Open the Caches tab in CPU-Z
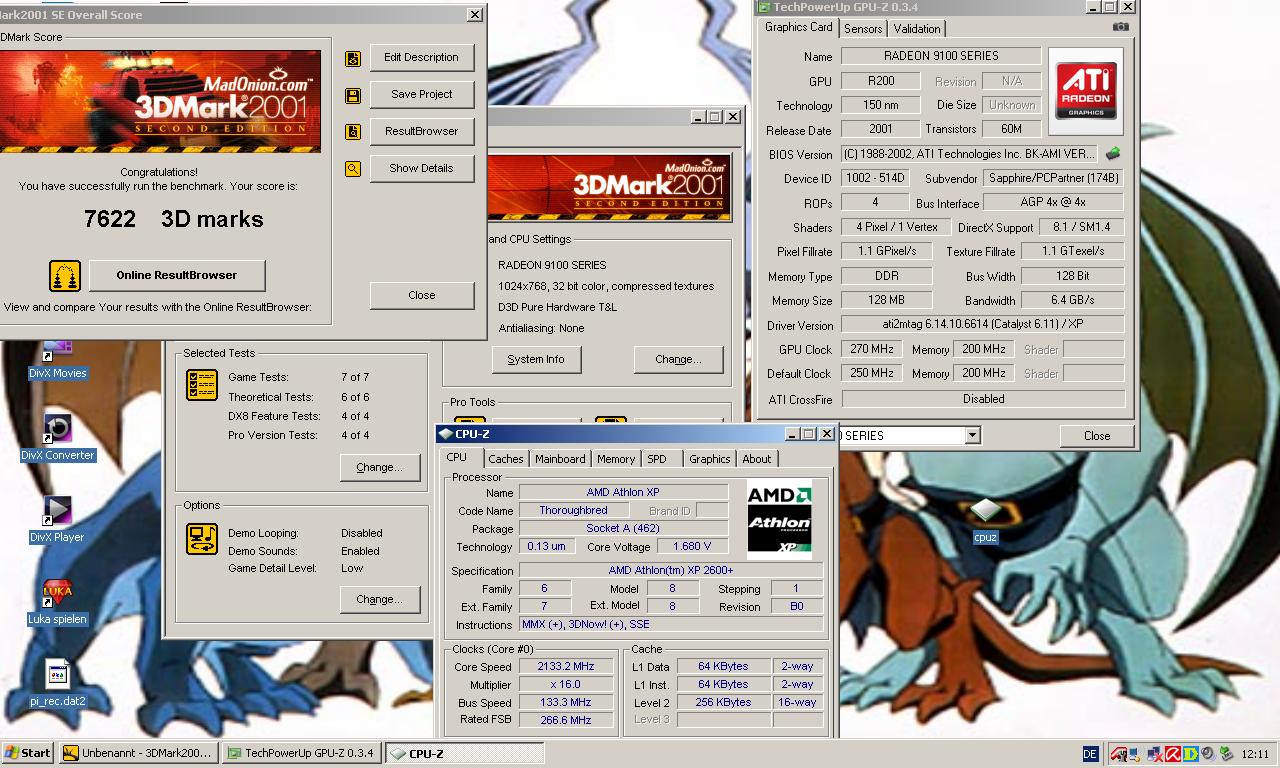This screenshot has height=768, width=1280. 506,459
